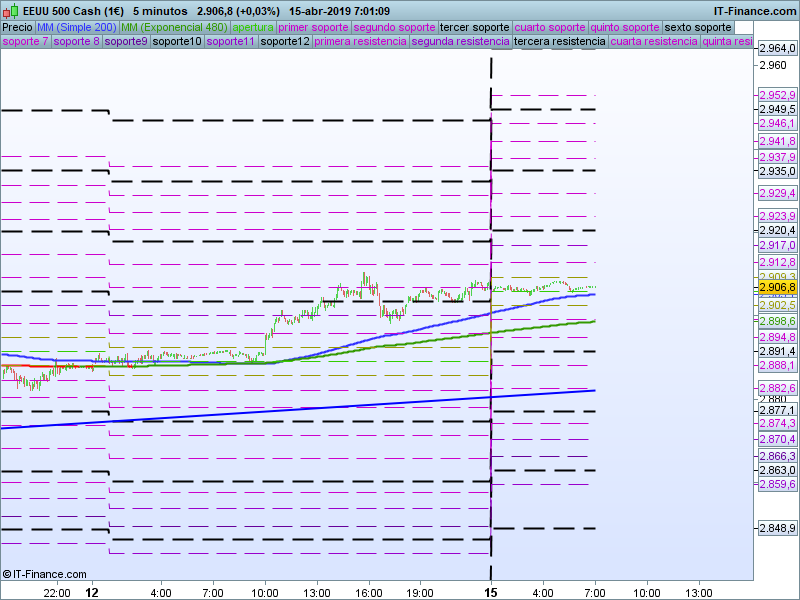Click the 2.923,9 price label
Viewport: 800px width, 600px height.
point(777,216)
